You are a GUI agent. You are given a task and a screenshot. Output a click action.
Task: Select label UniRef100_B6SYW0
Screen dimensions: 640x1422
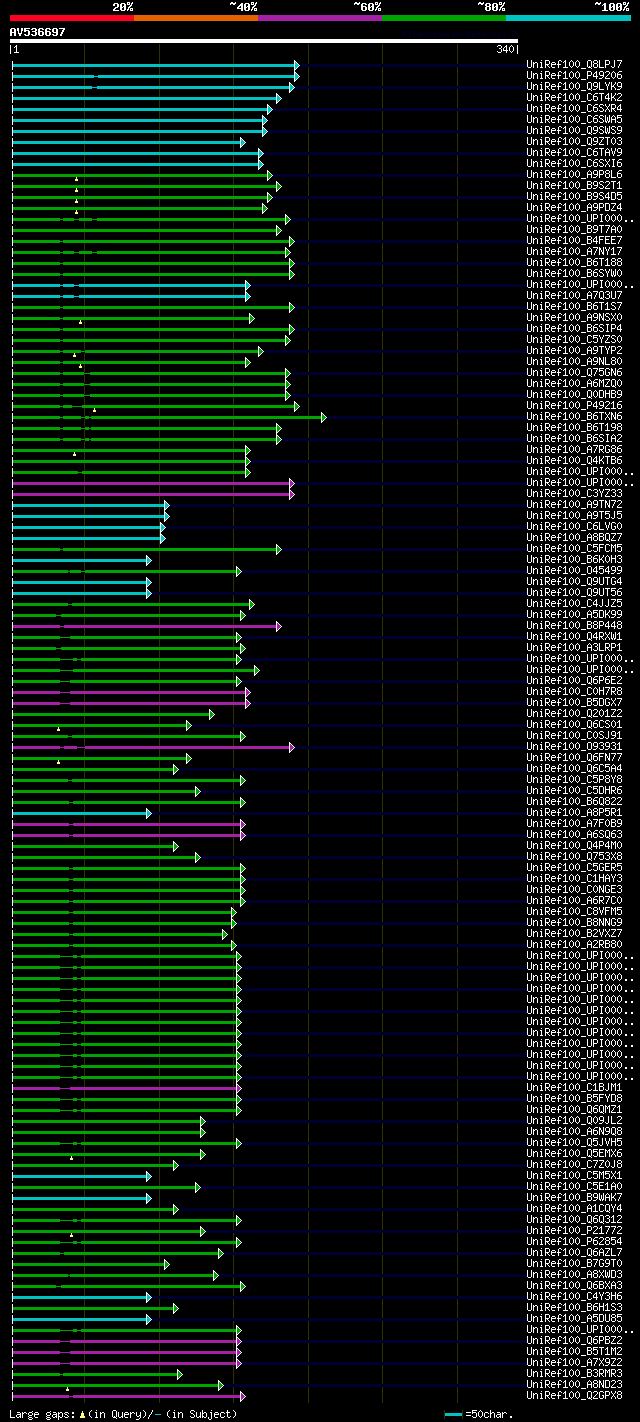pos(575,273)
